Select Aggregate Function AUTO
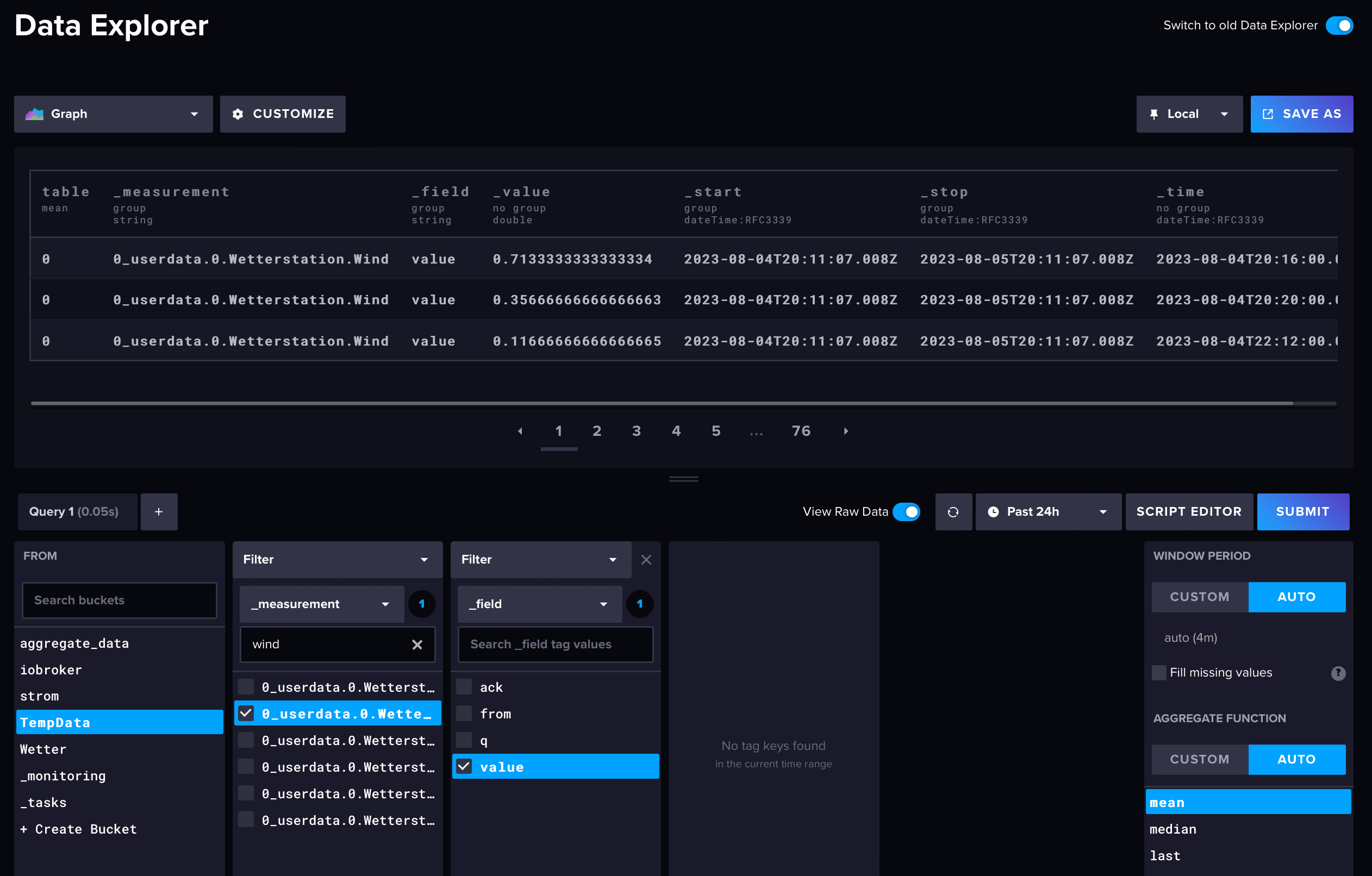1372x876 pixels. [1297, 759]
